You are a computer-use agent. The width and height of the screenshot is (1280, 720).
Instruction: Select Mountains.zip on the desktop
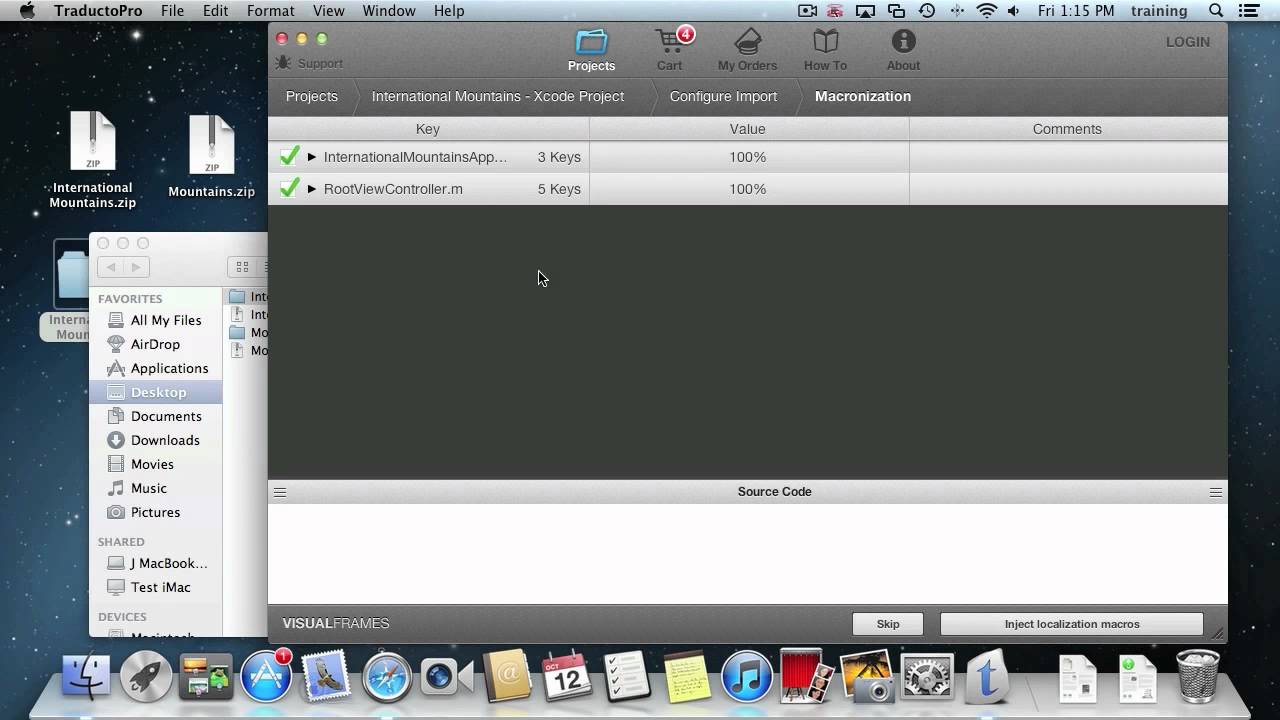click(x=212, y=156)
